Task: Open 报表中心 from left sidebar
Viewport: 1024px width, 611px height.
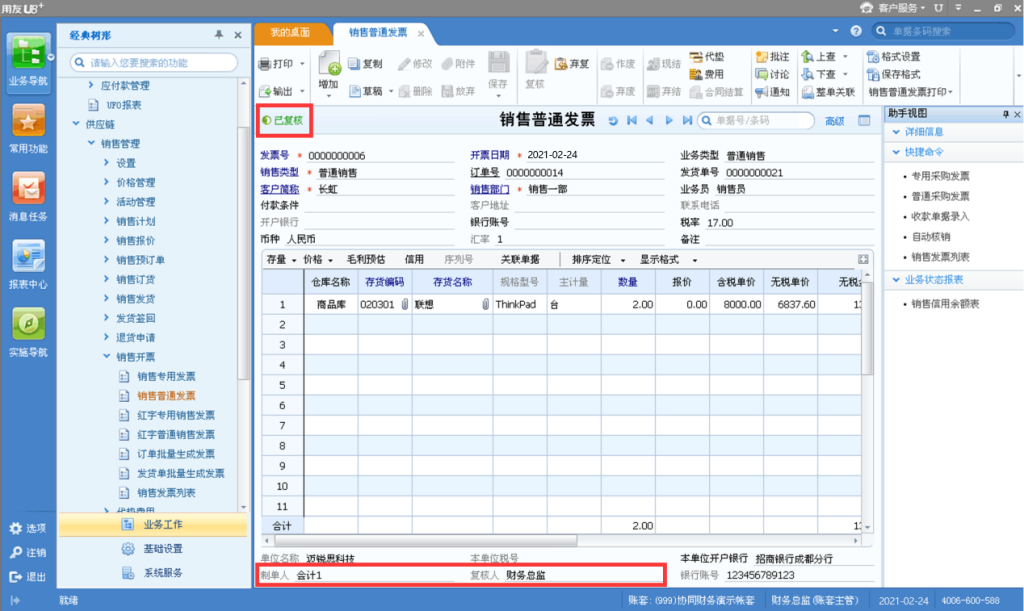Action: tap(27, 263)
